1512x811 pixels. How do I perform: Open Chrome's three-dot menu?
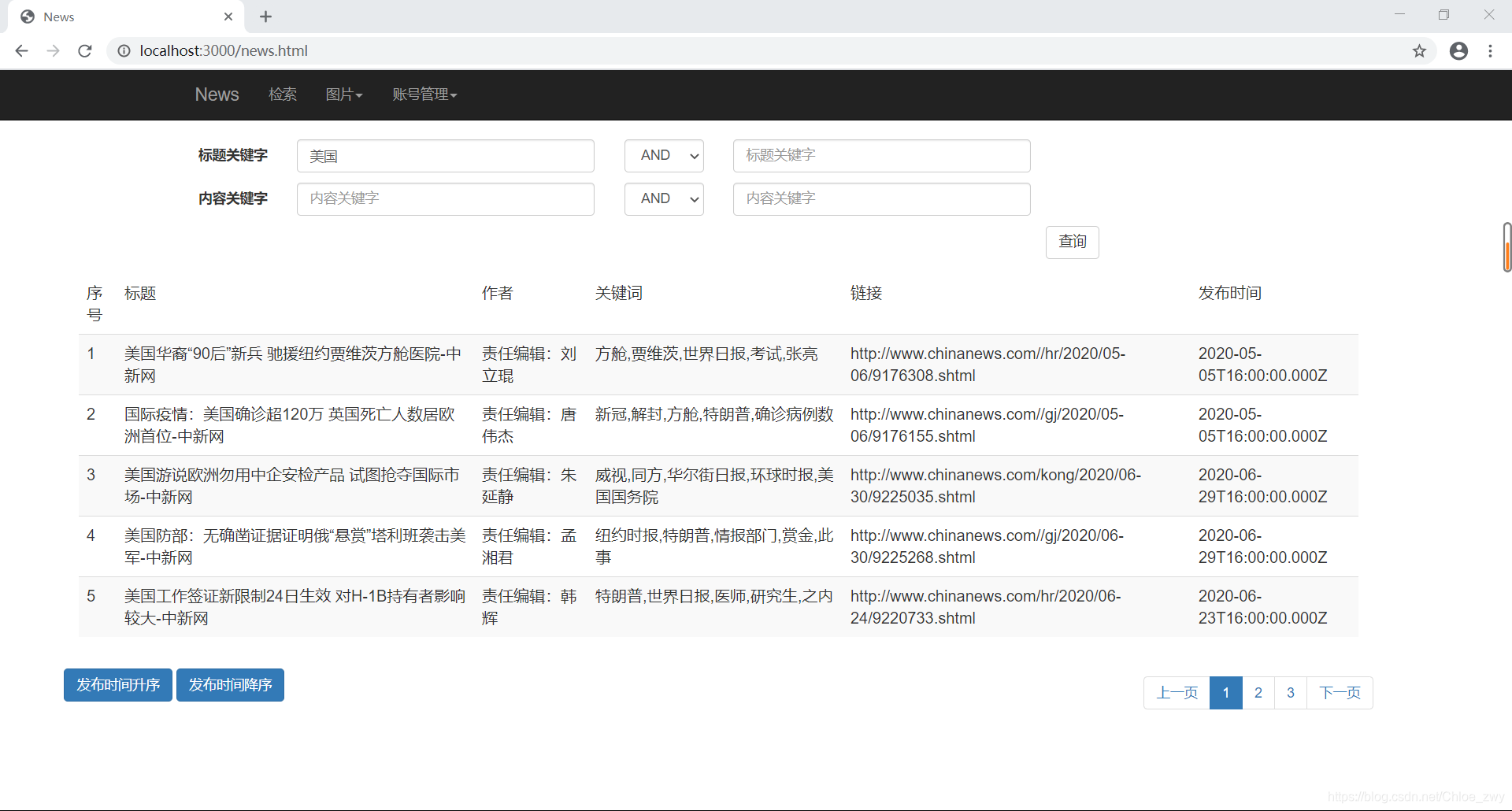click(x=1490, y=51)
